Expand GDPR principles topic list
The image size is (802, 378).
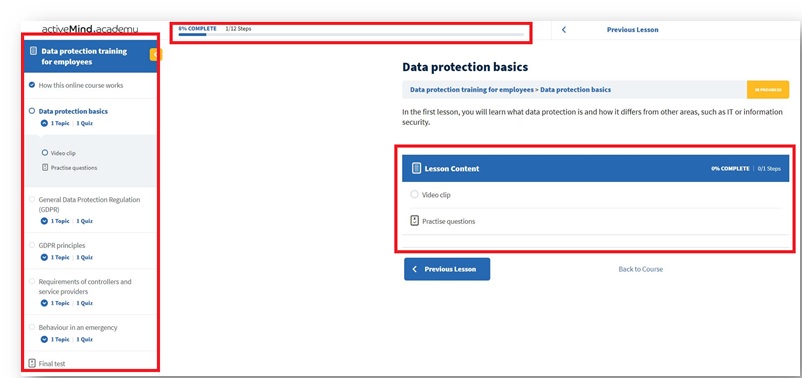[44, 257]
